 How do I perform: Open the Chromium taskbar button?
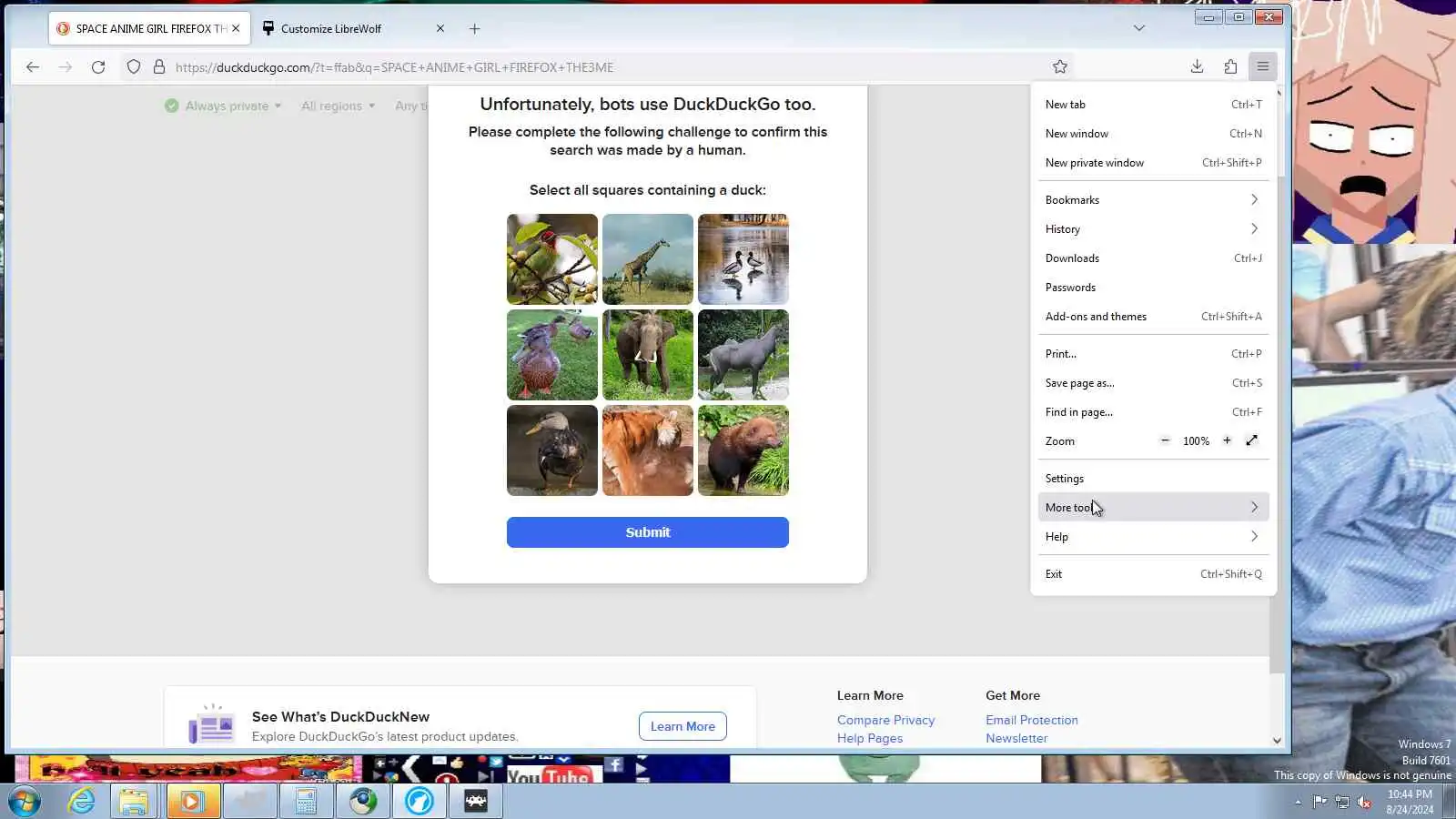coord(363,802)
